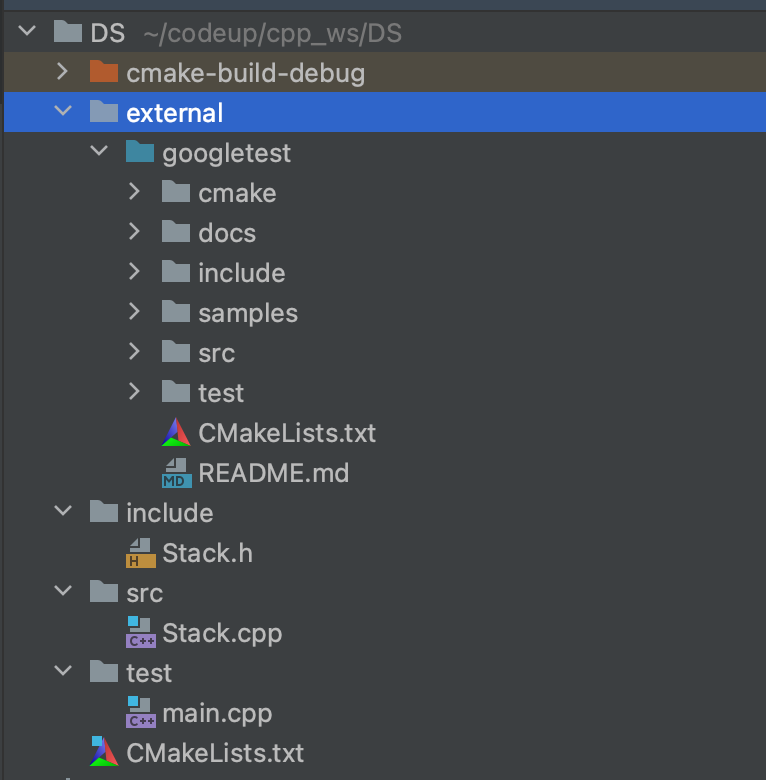766x780 pixels.
Task: Click the CMake icon beside googletest CMakeLists.txt
Action: tap(176, 433)
